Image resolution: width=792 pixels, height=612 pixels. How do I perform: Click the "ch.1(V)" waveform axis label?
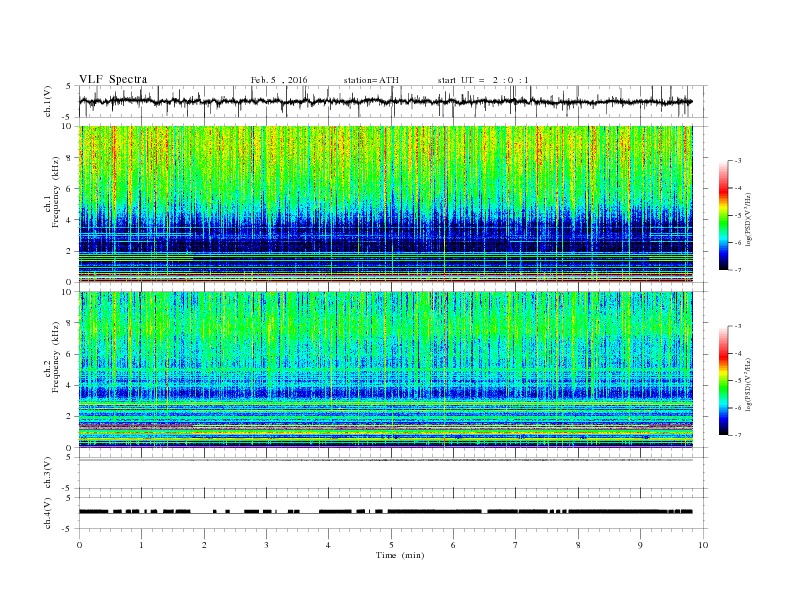[x=48, y=101]
